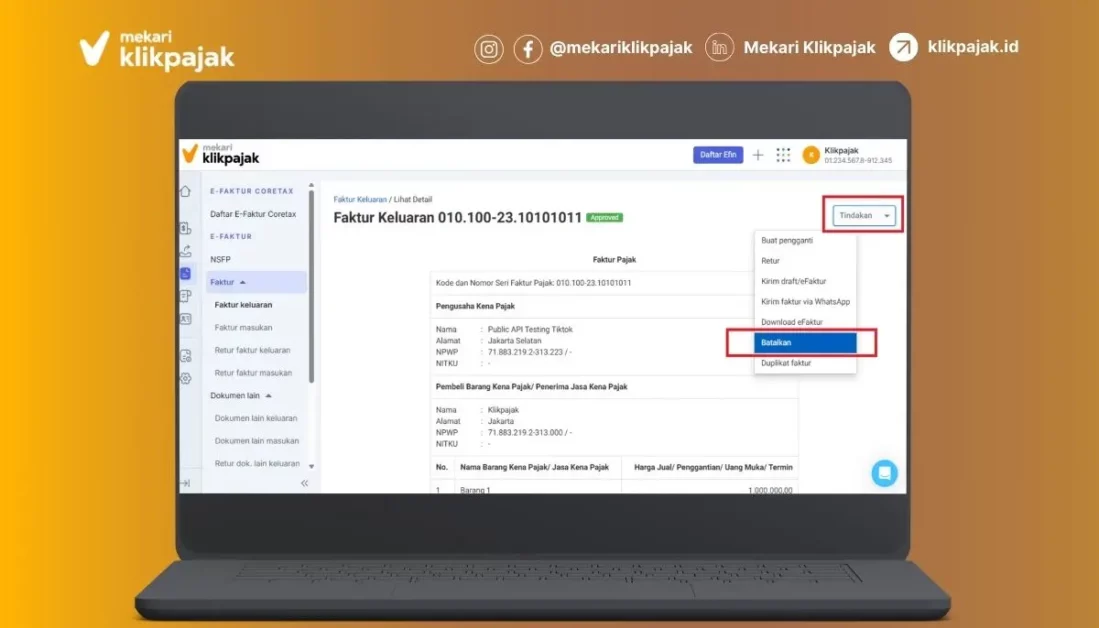Open the settings gear icon in the sidebar

[186, 378]
